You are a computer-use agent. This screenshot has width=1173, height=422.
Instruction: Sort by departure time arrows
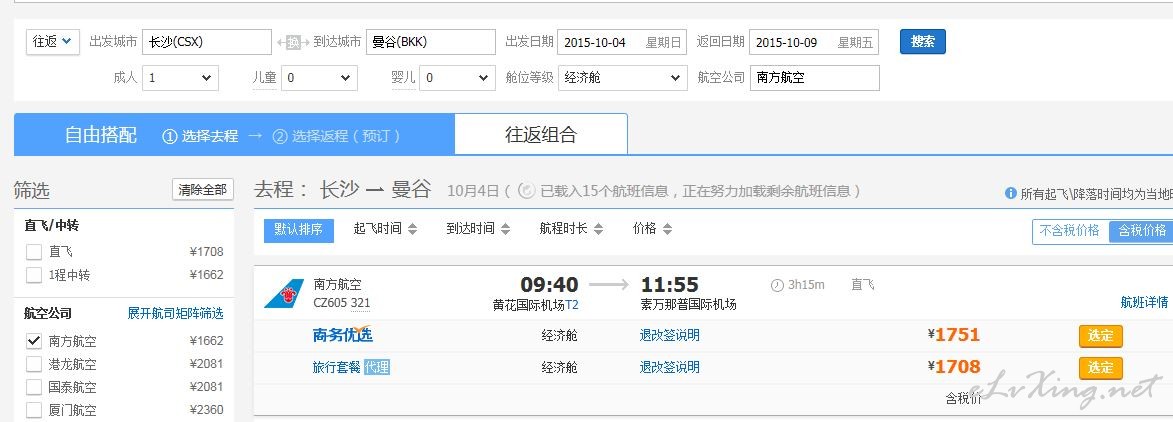tap(412, 229)
